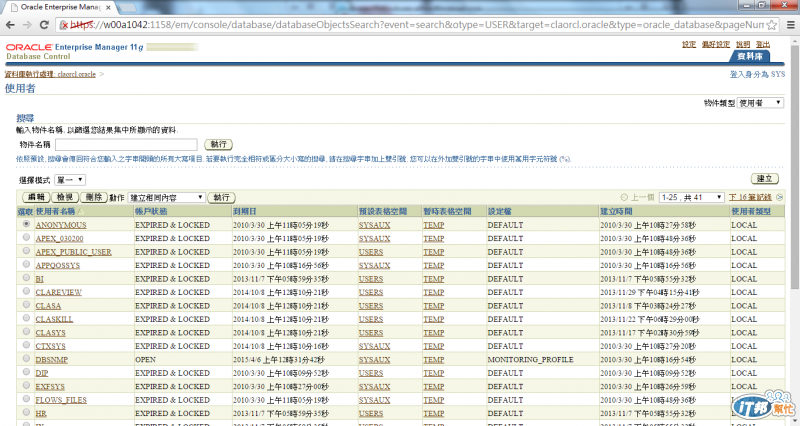Open the action dropdown (建立相同內容)
800x426 pixels.
(166, 197)
